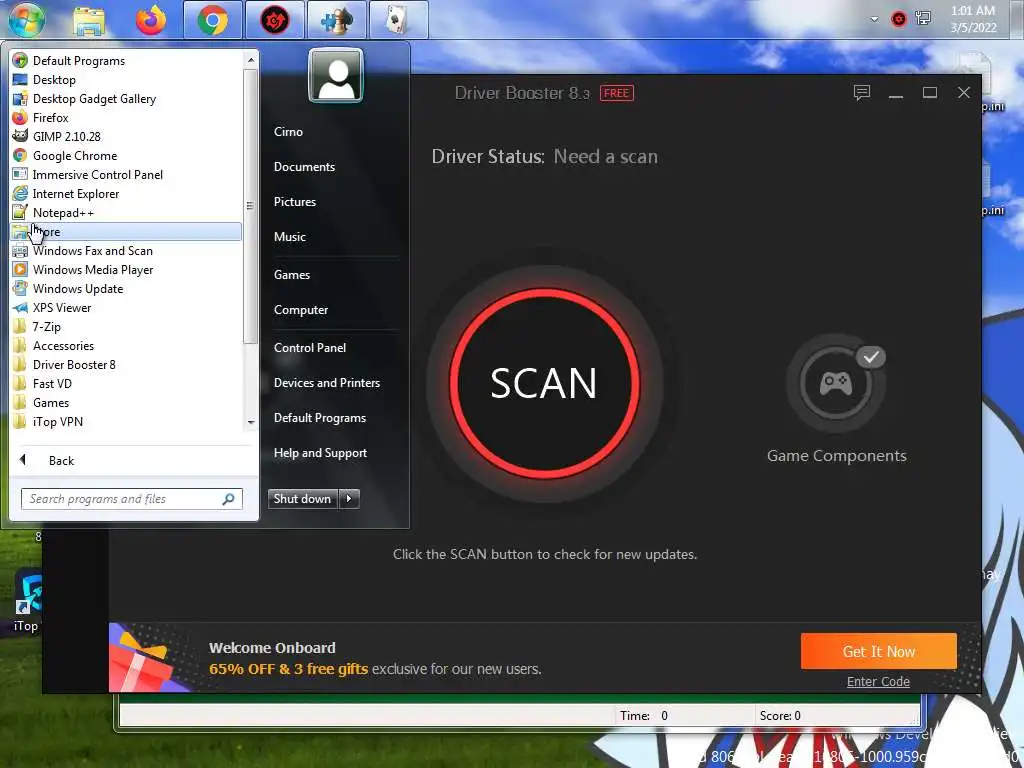Open Windows Update
Screen dimensions: 1024x768
126,289
